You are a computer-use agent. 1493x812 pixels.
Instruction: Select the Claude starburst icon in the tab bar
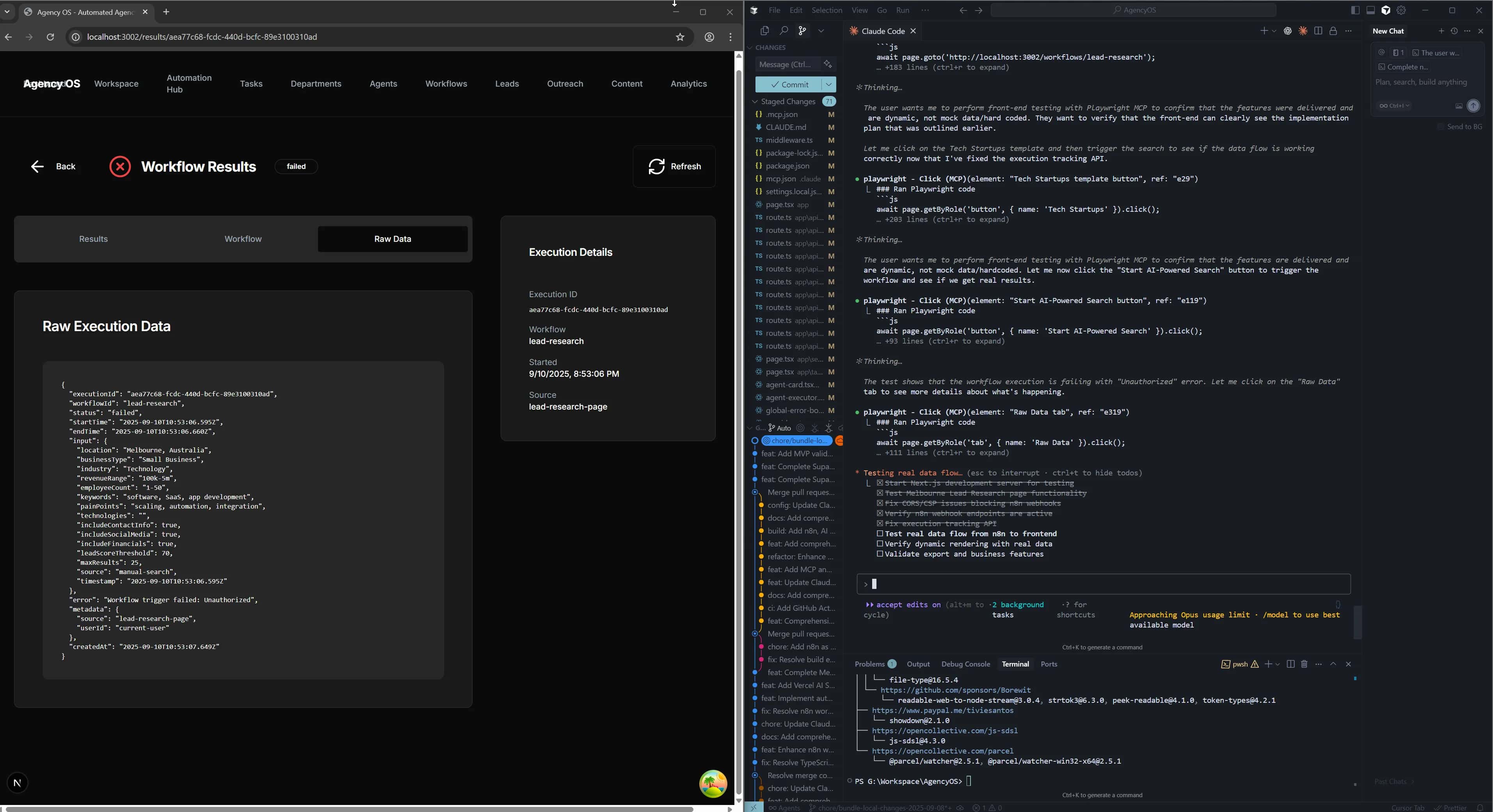(x=1303, y=31)
